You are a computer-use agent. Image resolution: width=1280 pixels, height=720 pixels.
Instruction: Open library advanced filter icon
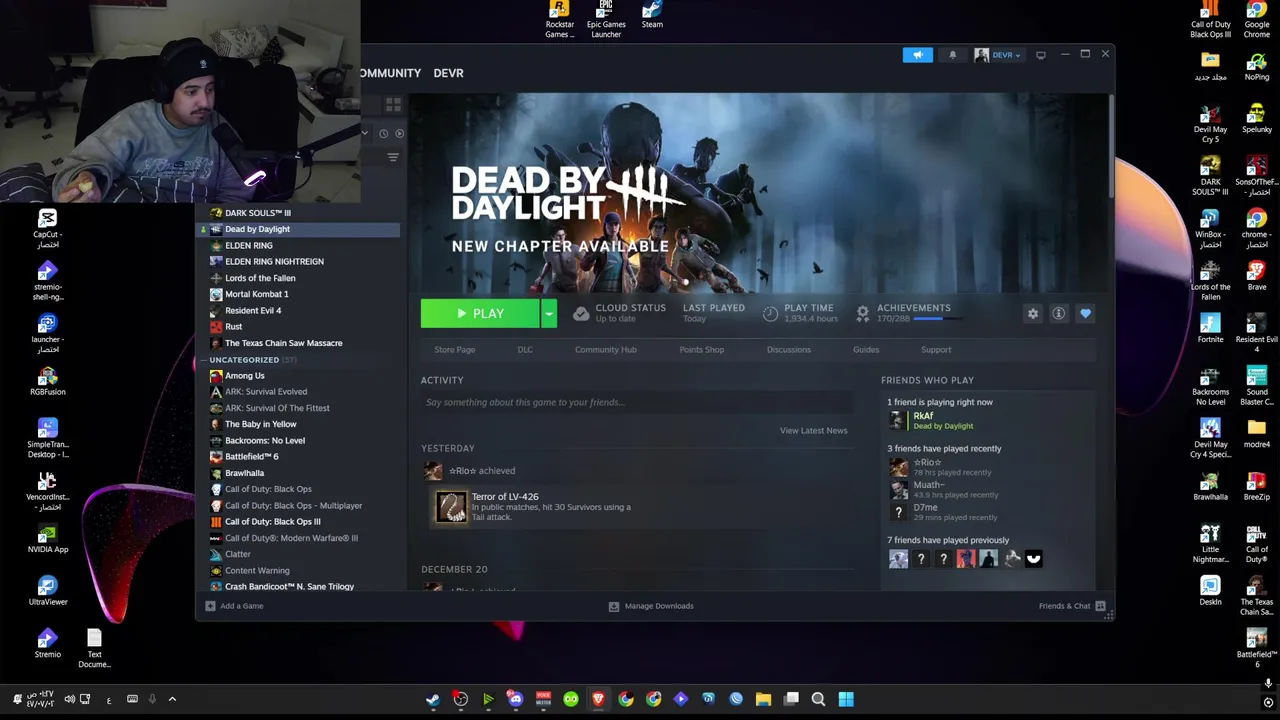(x=393, y=157)
